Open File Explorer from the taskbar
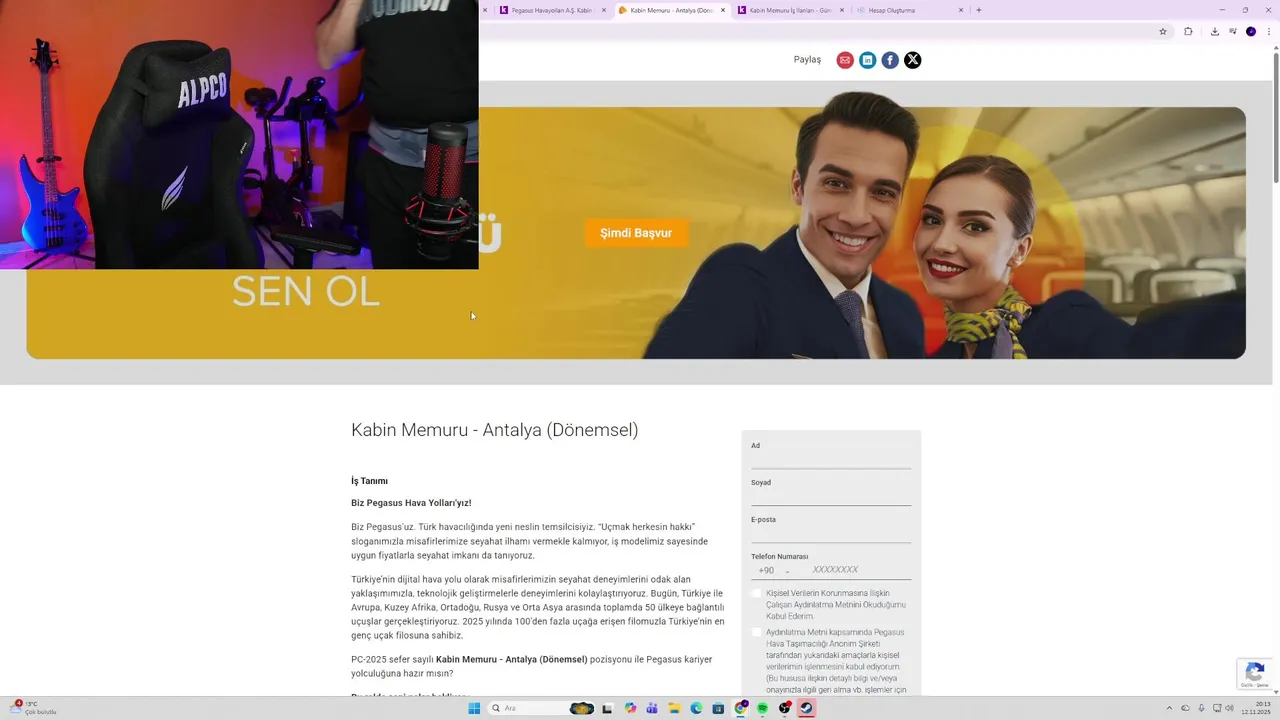 pos(674,708)
